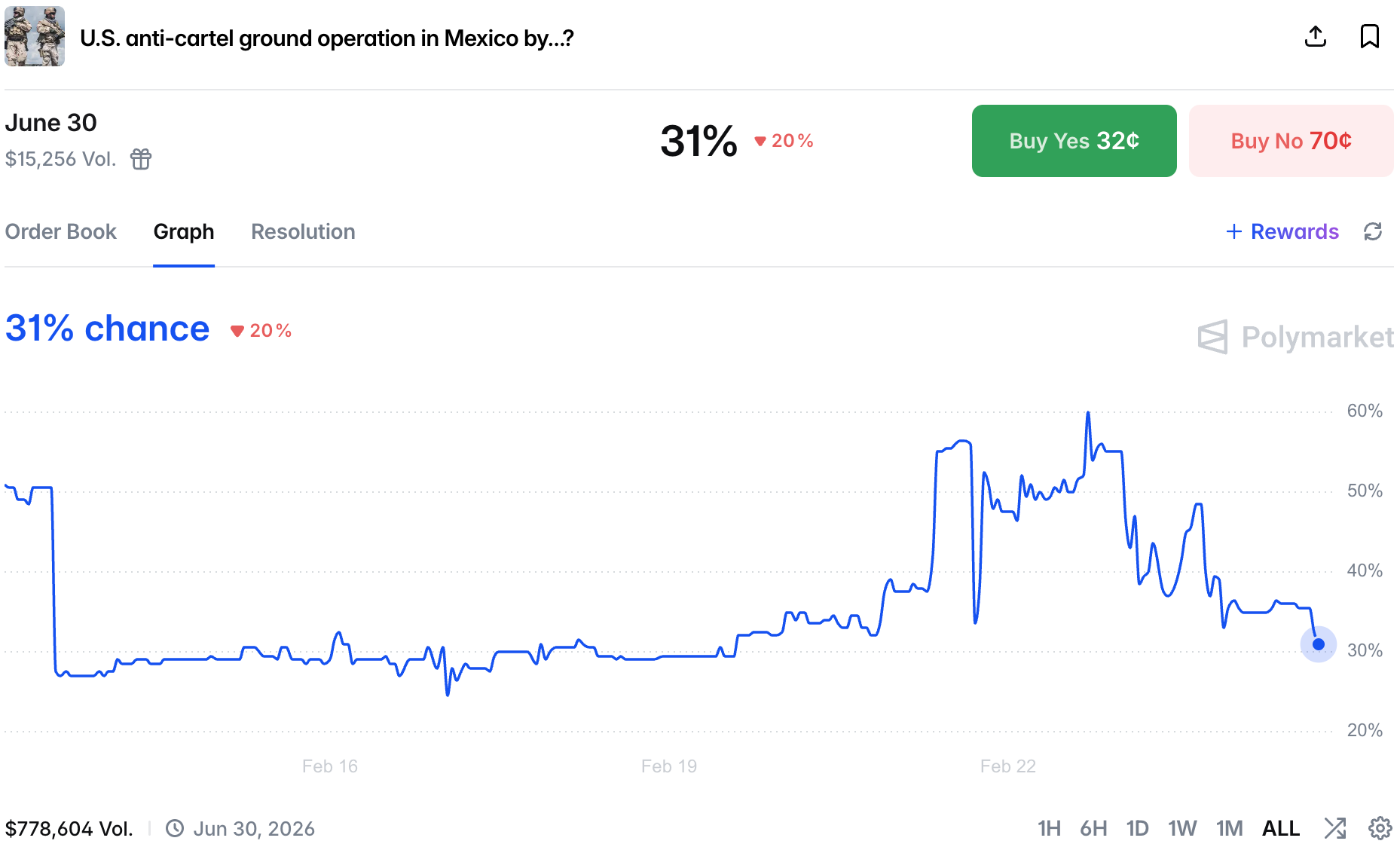Click the Polymarket logo watermark

[1295, 337]
